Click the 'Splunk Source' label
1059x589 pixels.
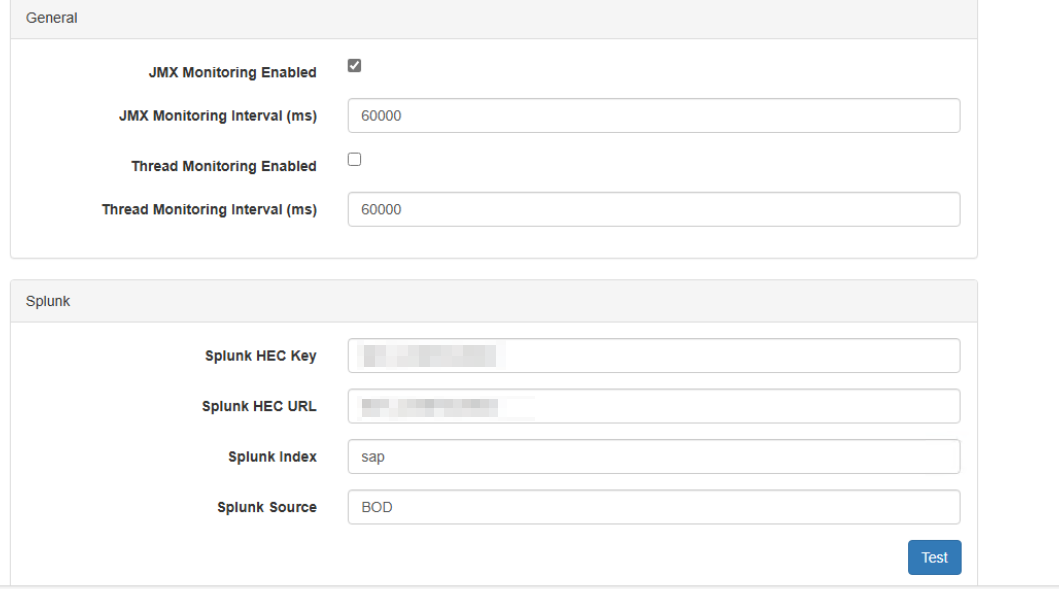click(x=266, y=507)
